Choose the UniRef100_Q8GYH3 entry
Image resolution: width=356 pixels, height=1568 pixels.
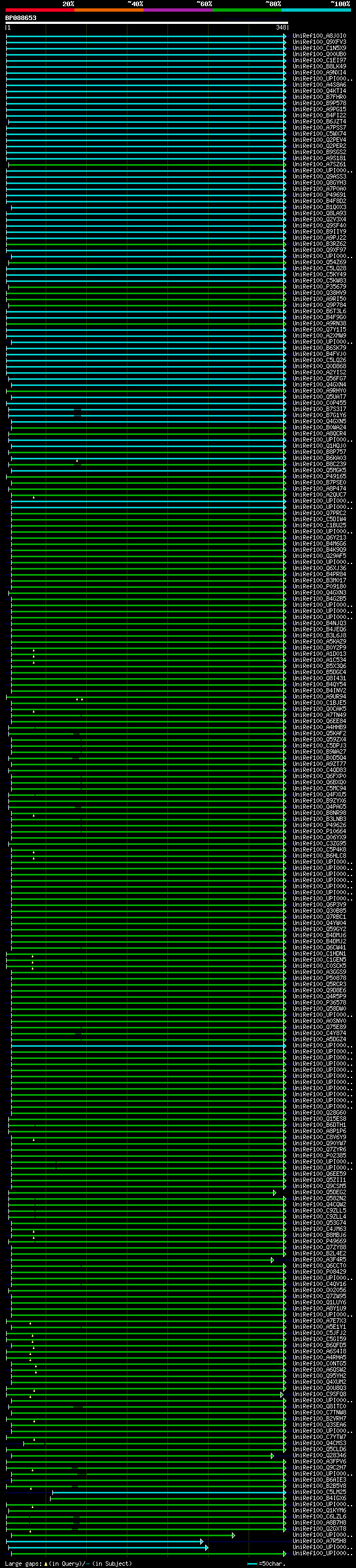coord(319,182)
